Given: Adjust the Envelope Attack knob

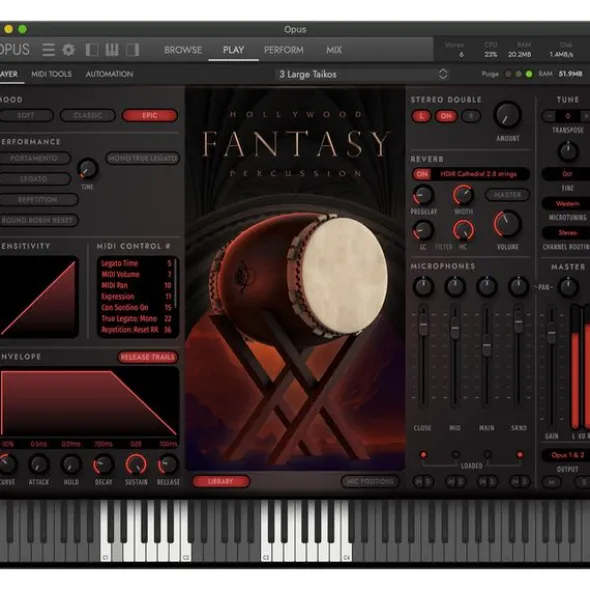Looking at the screenshot, I should point(38,464).
